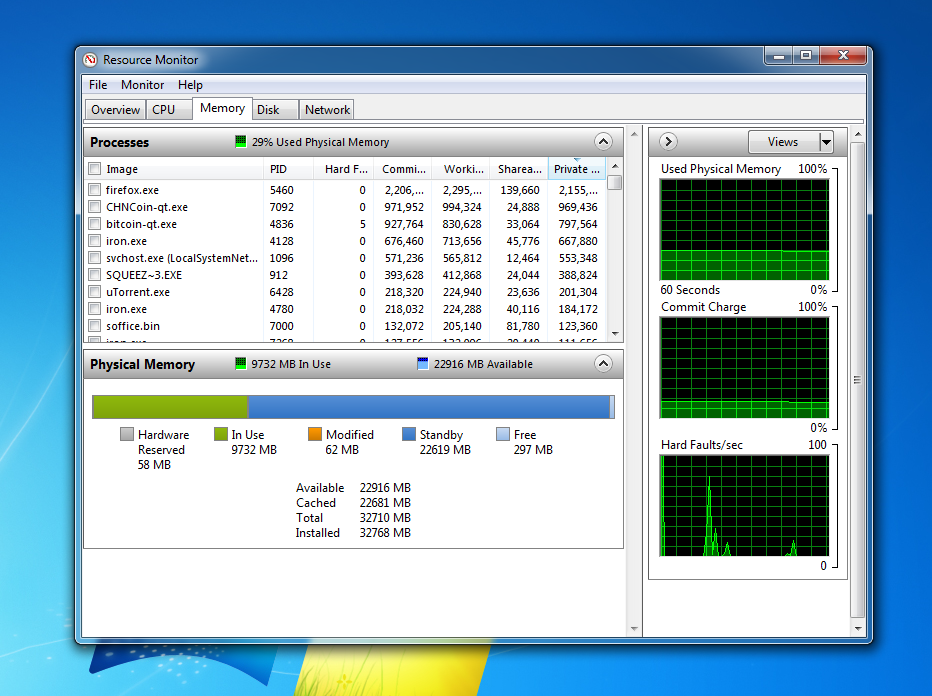Image resolution: width=932 pixels, height=696 pixels.
Task: Click the Used Physical Memory graph
Action: [744, 229]
